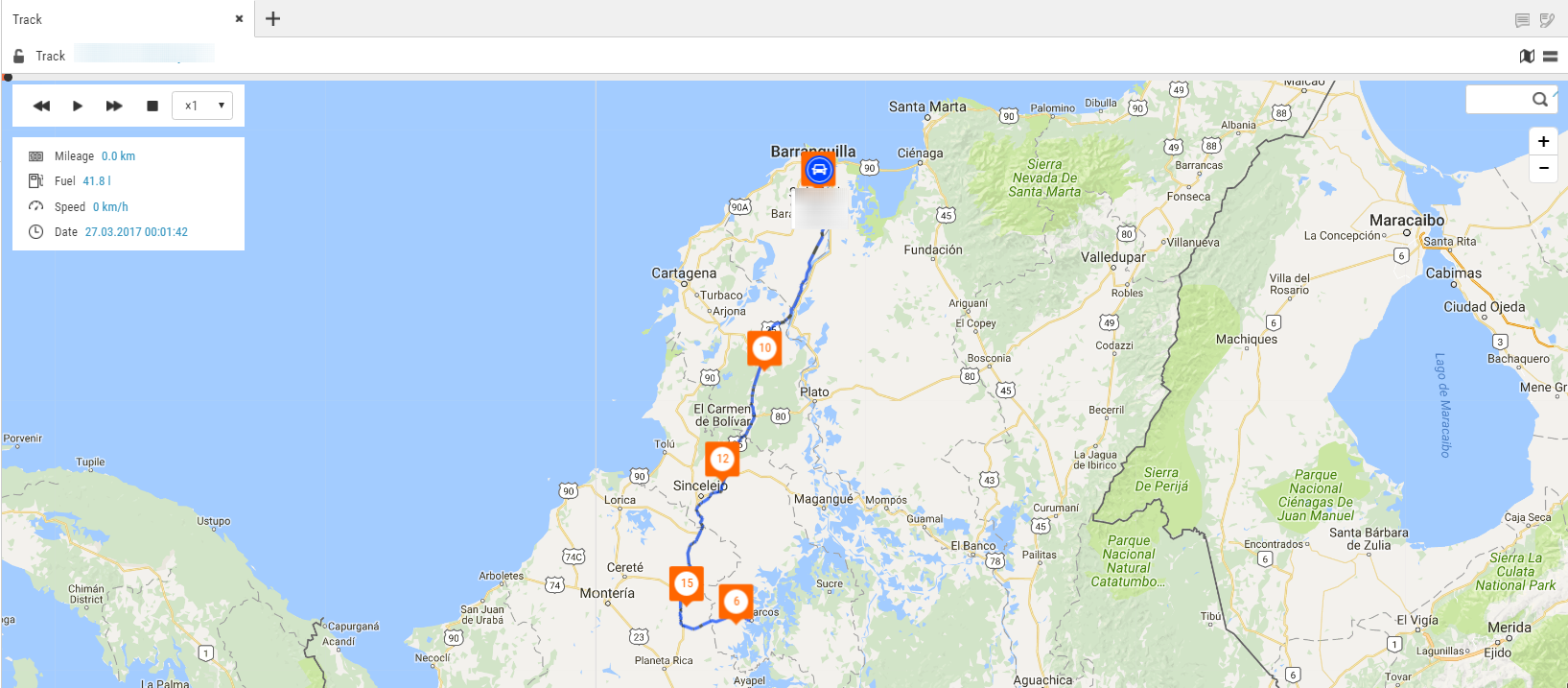Zoom in the map with plus button
Screen dimensions: 1568x688
click(1543, 141)
